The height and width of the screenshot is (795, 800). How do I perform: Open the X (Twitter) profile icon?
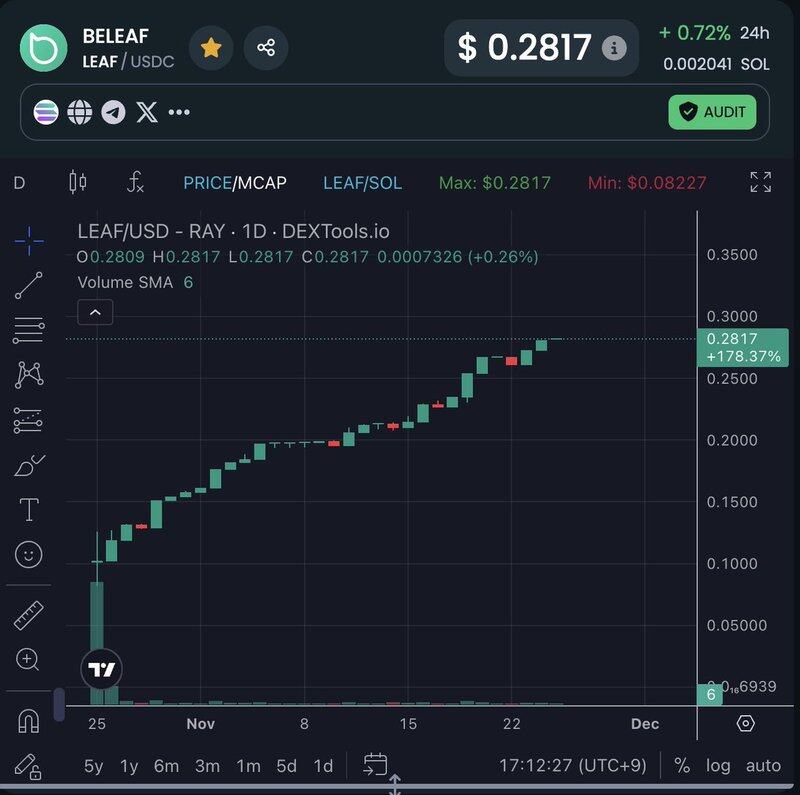click(147, 112)
